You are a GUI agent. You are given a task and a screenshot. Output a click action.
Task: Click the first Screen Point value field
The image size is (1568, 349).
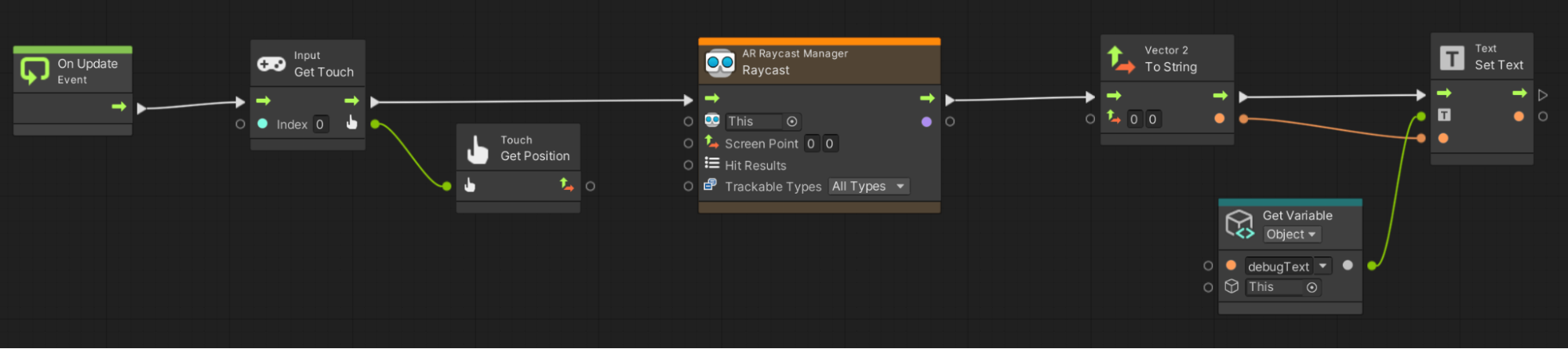coord(811,144)
